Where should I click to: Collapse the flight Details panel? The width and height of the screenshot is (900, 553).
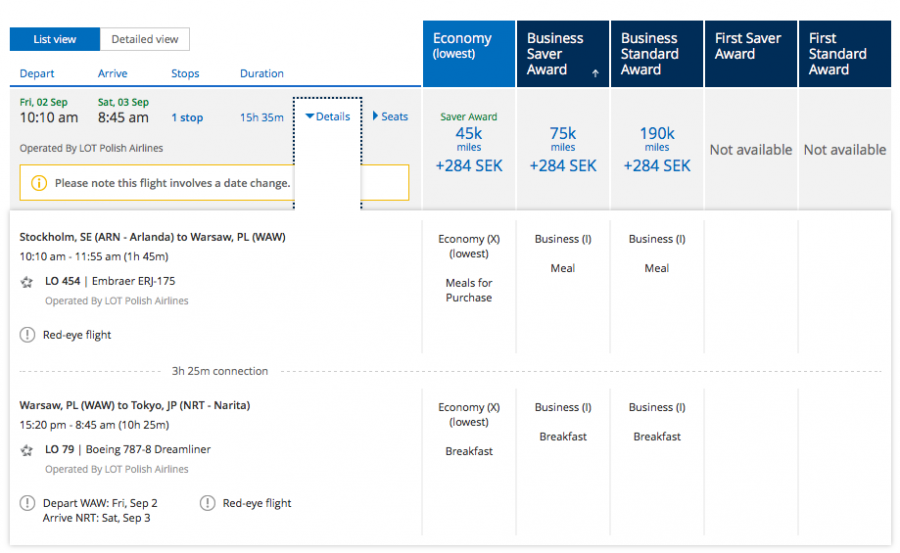point(327,116)
